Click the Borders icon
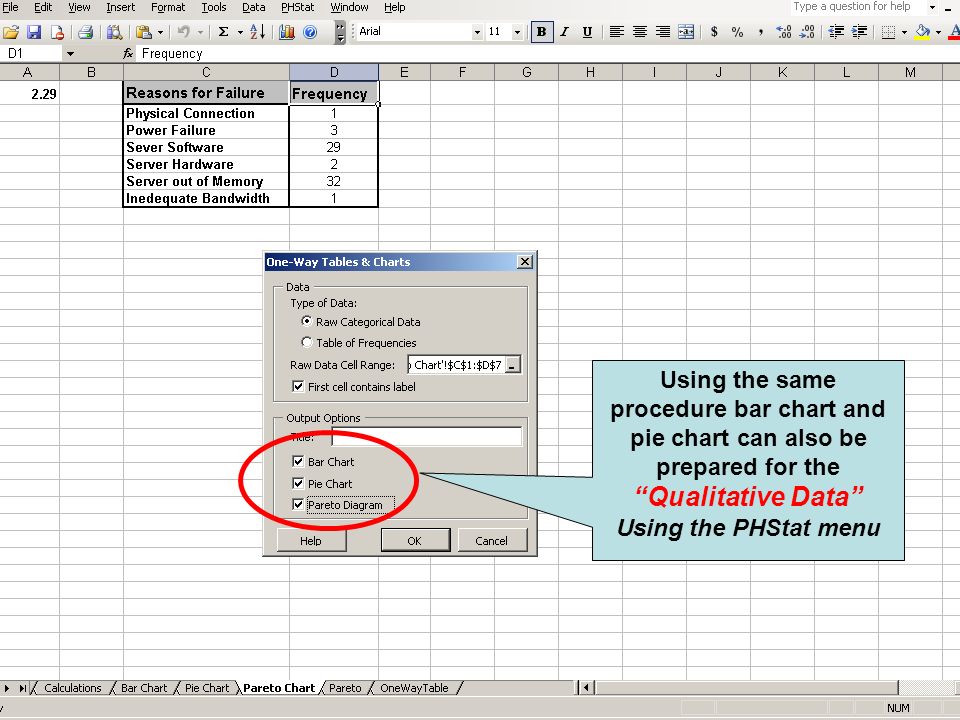The width and height of the screenshot is (960, 720). (888, 32)
